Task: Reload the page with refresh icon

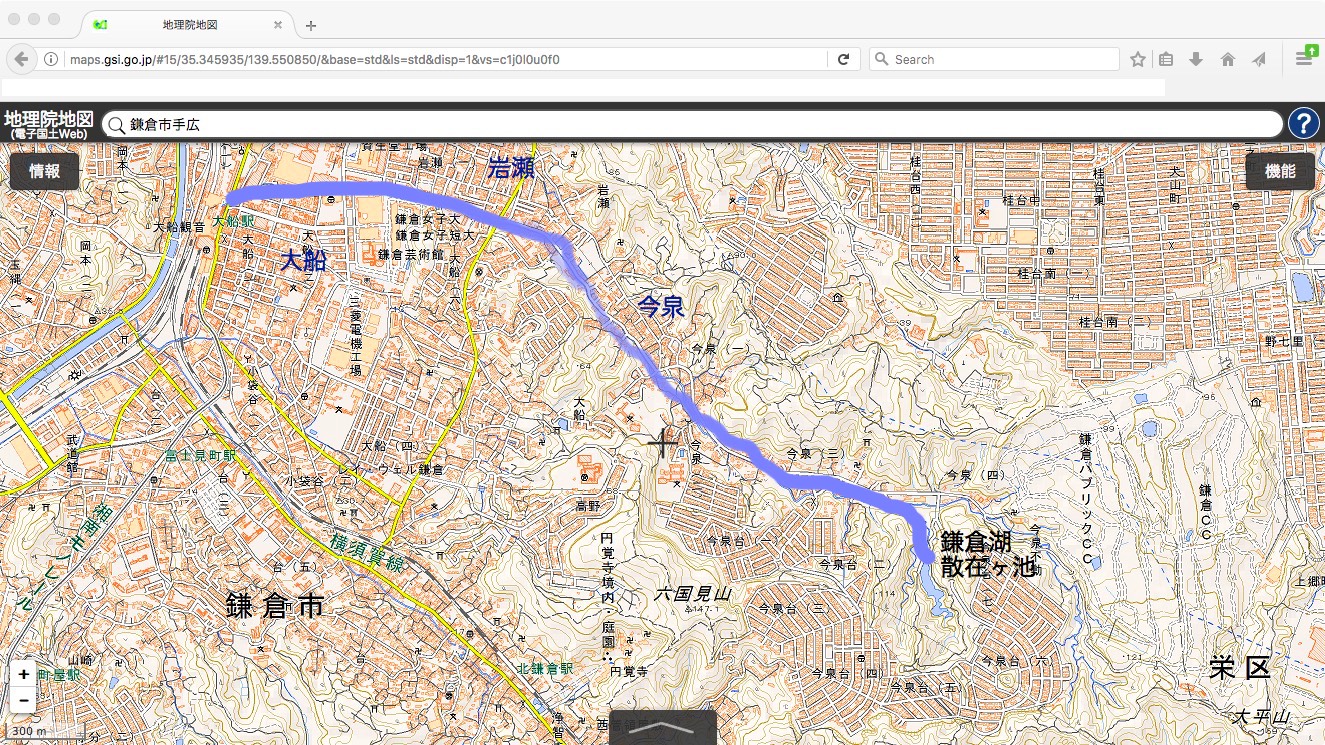Action: point(843,59)
